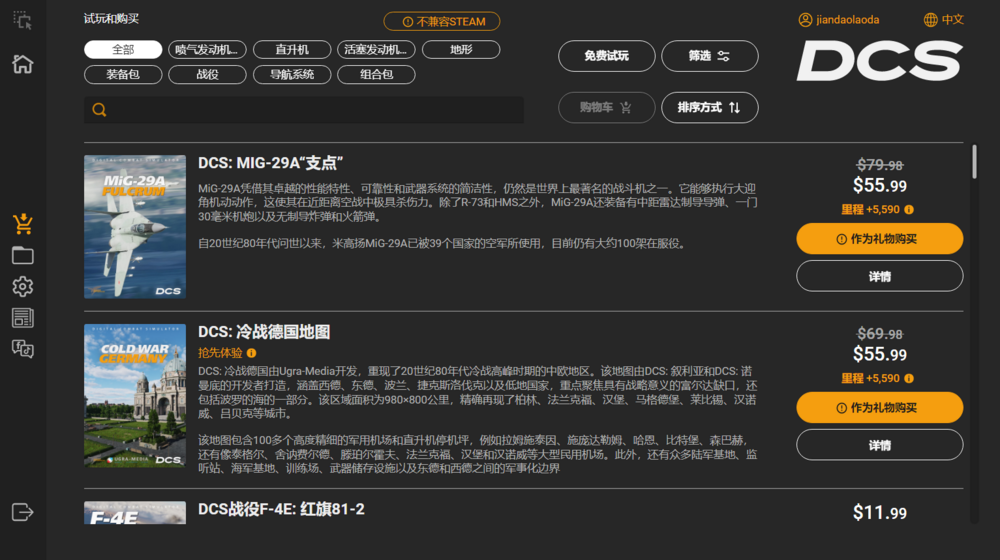Click info icon next to 抢先体验

(x=251, y=353)
